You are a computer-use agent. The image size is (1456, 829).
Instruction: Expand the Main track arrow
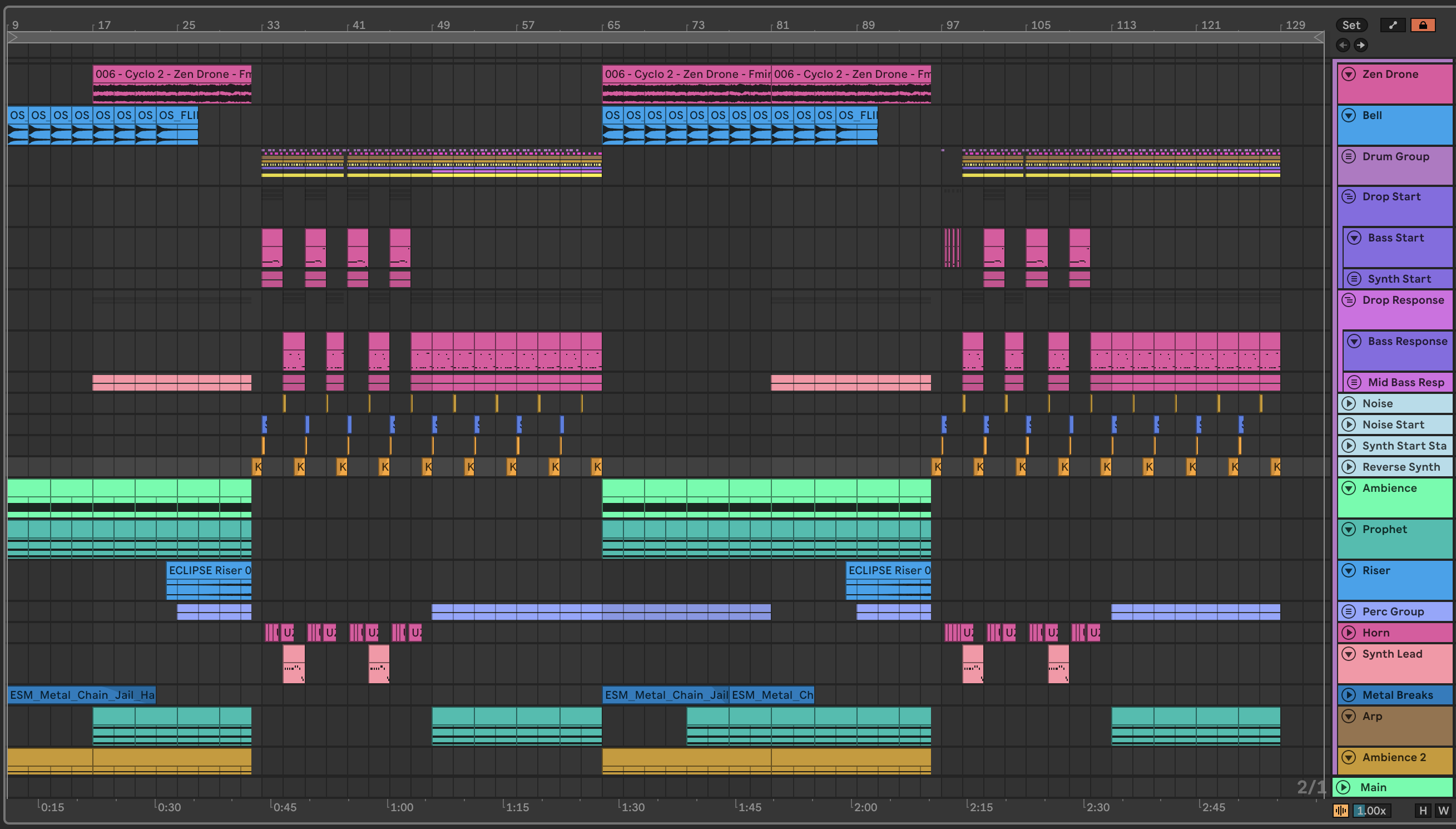click(x=1344, y=787)
